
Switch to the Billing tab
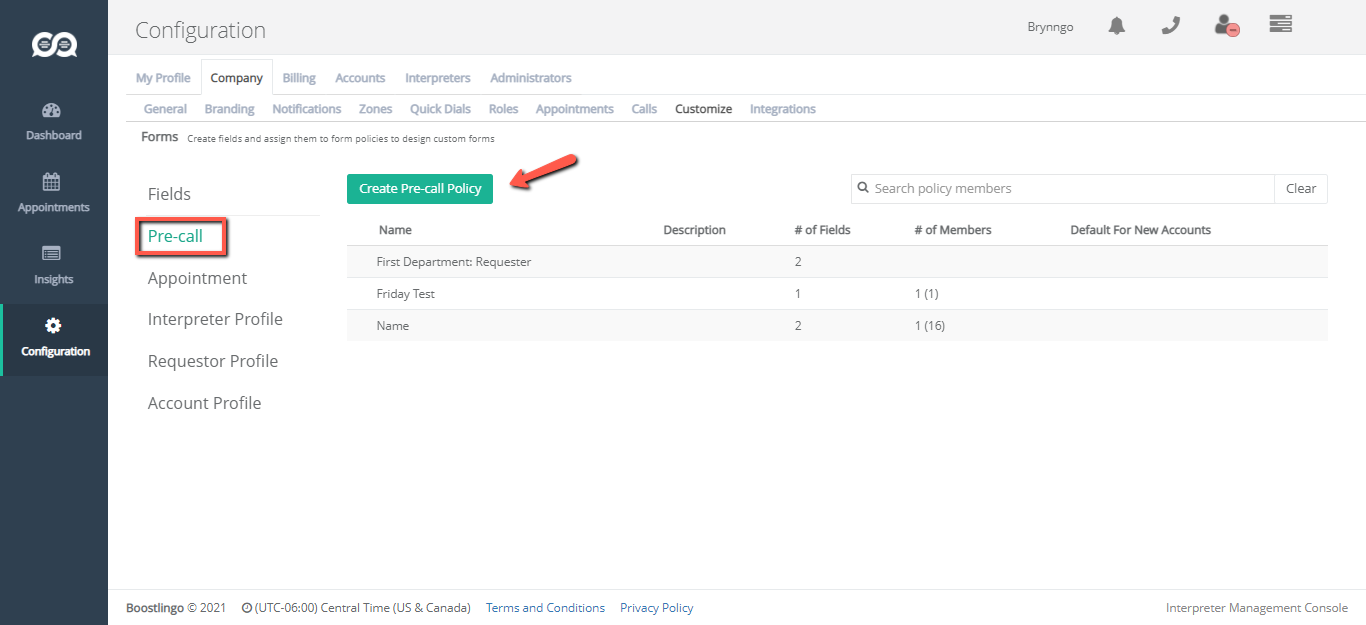click(298, 78)
